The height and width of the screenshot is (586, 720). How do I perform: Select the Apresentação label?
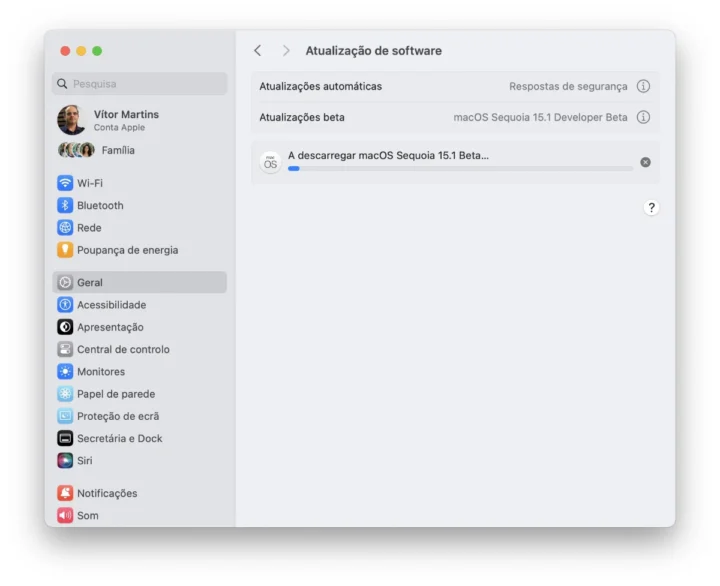pyautogui.click(x=110, y=327)
